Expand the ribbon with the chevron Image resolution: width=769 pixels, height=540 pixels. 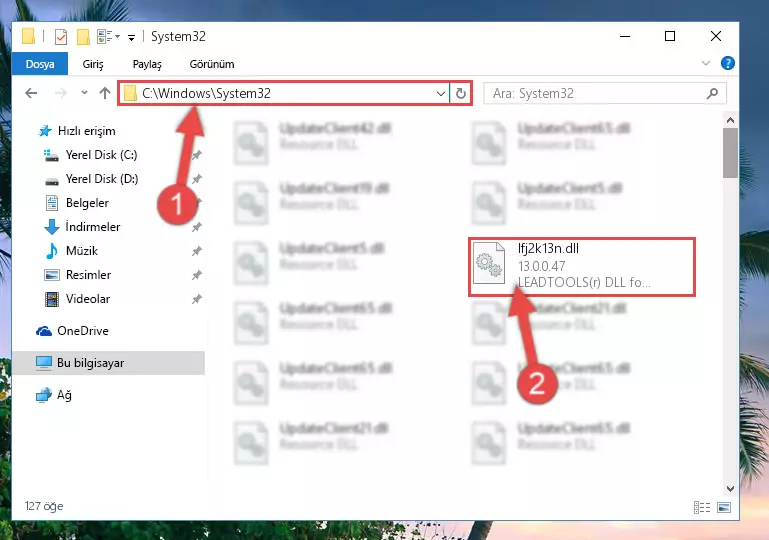click(706, 63)
